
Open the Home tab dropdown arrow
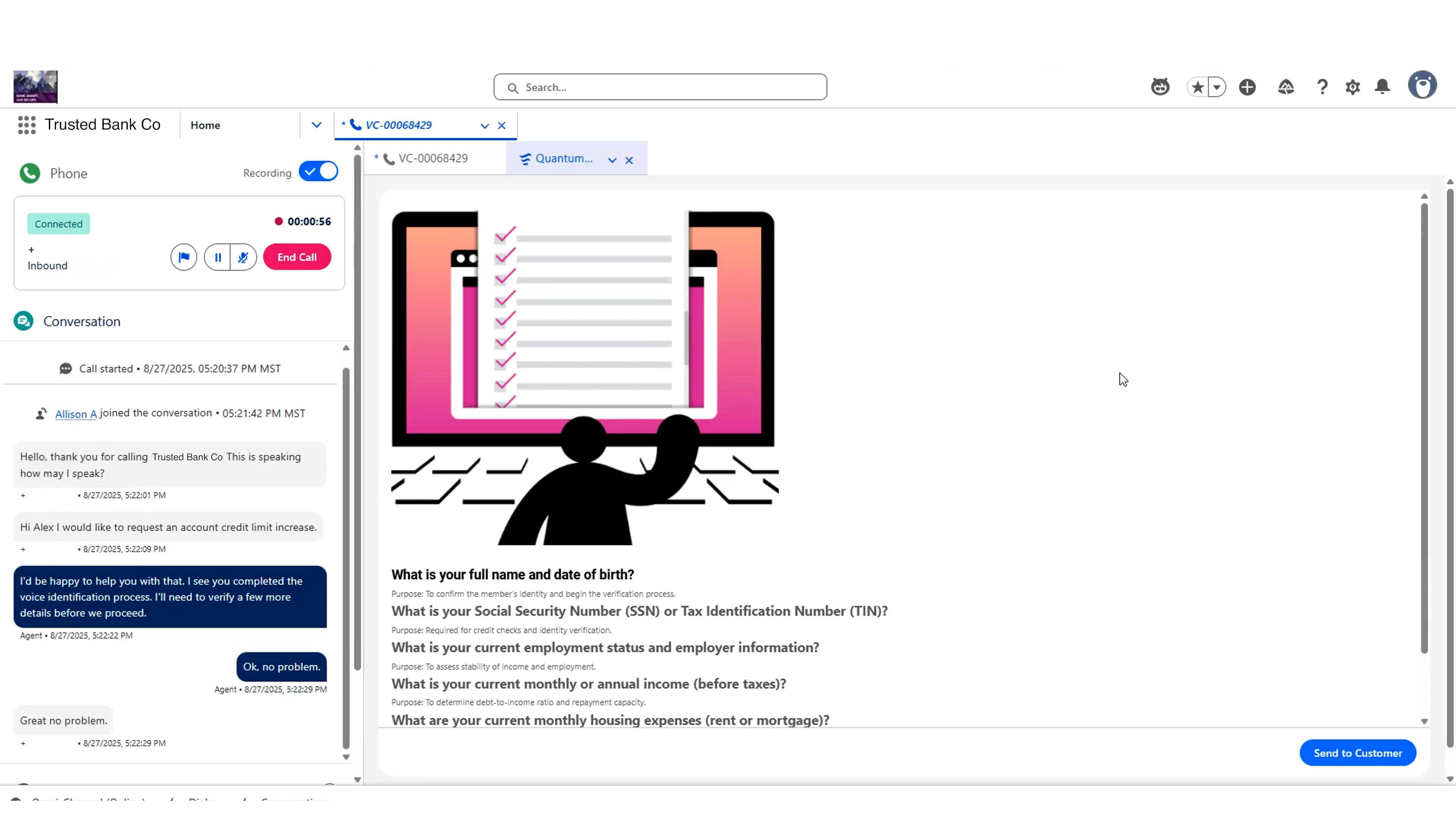pos(316,125)
